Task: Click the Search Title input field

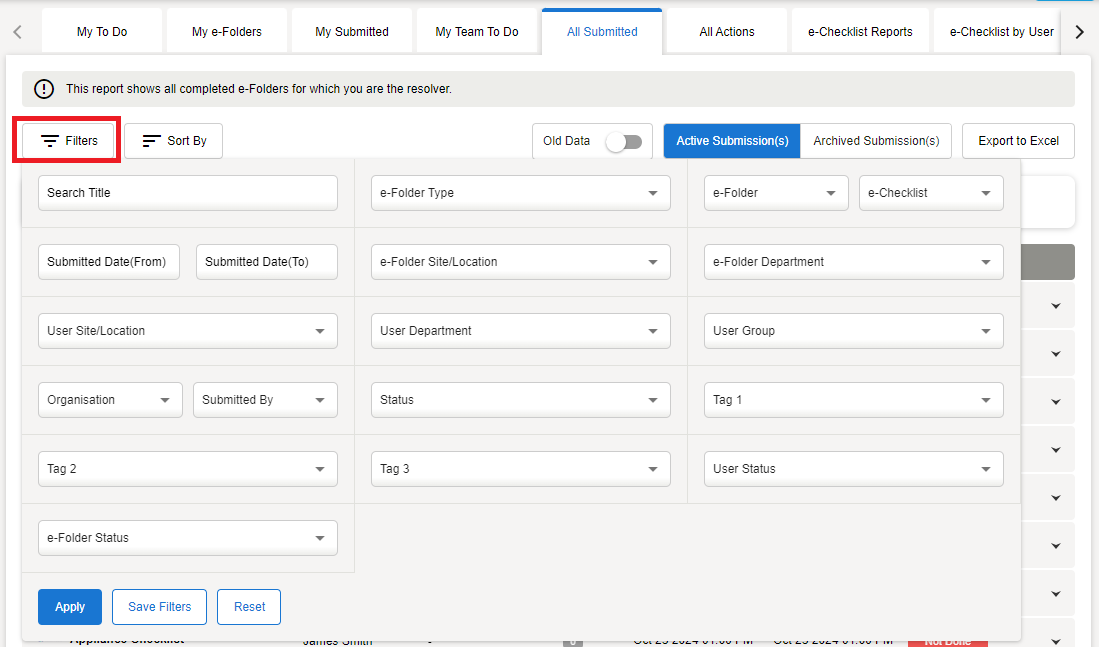Action: click(187, 193)
